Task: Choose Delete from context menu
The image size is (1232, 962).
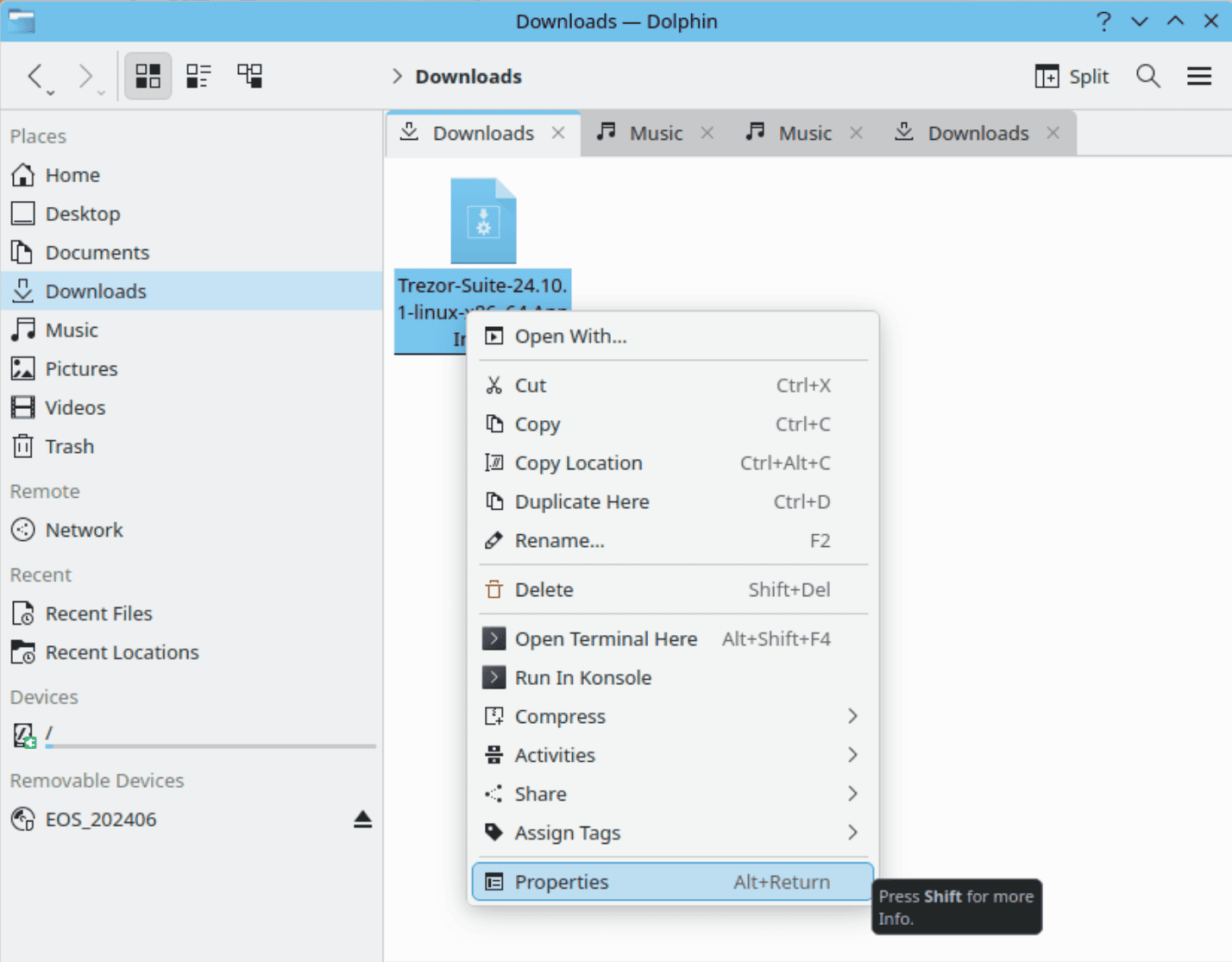Action: coord(672,590)
